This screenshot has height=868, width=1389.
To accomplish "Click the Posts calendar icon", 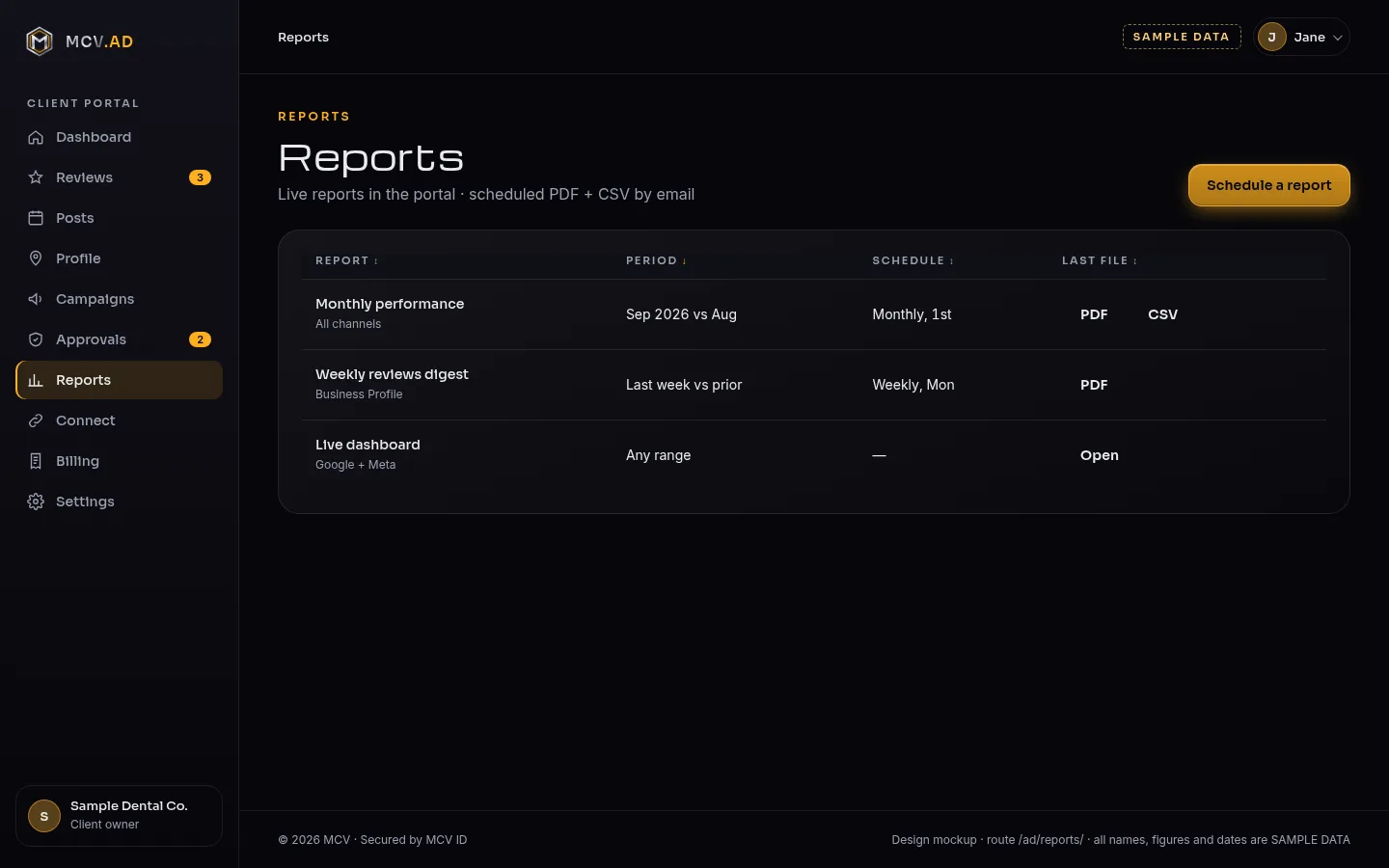I will (36, 218).
